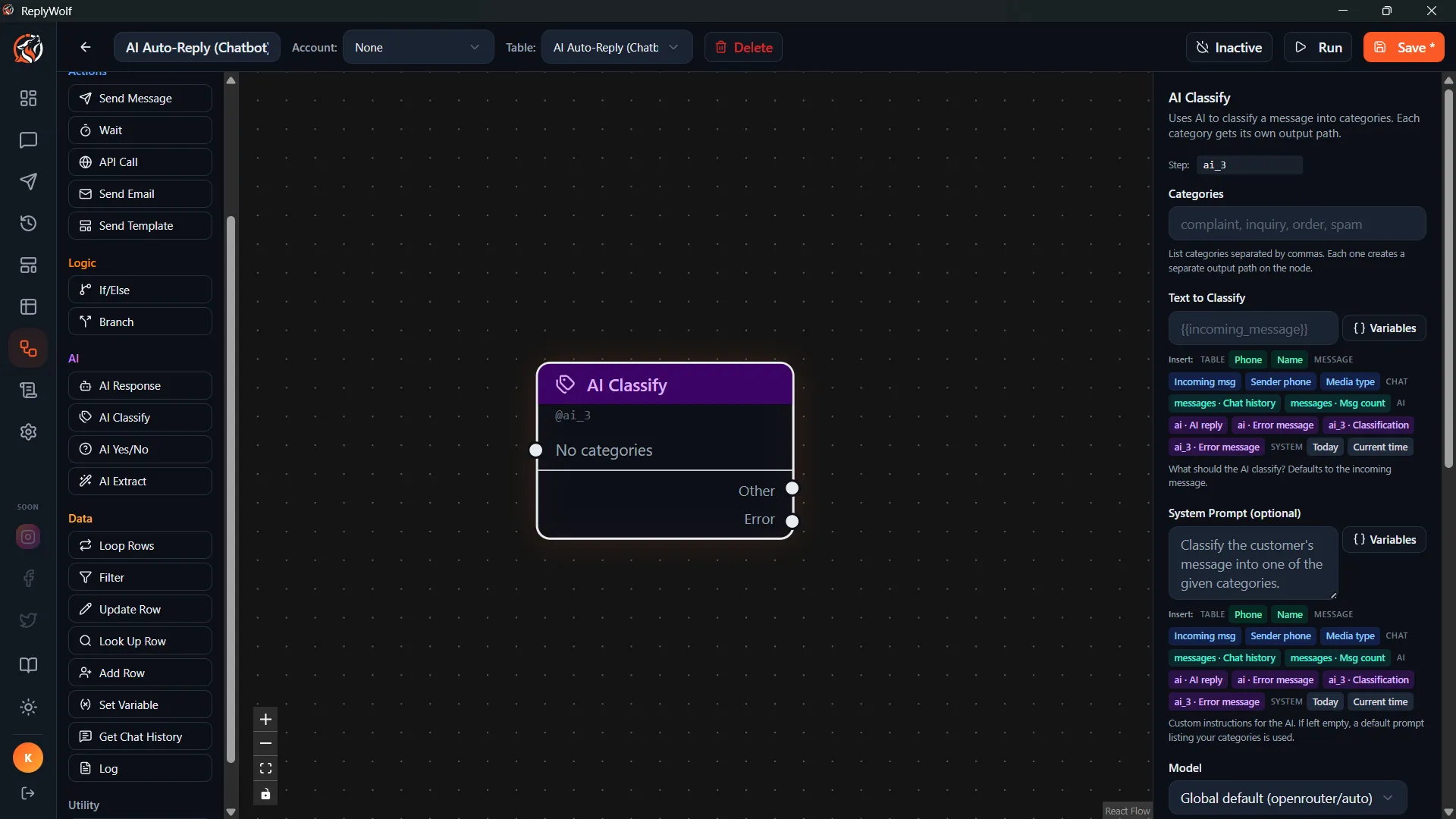Open the tables icon in sidebar
Screen dimensions: 1456x819
point(28,306)
